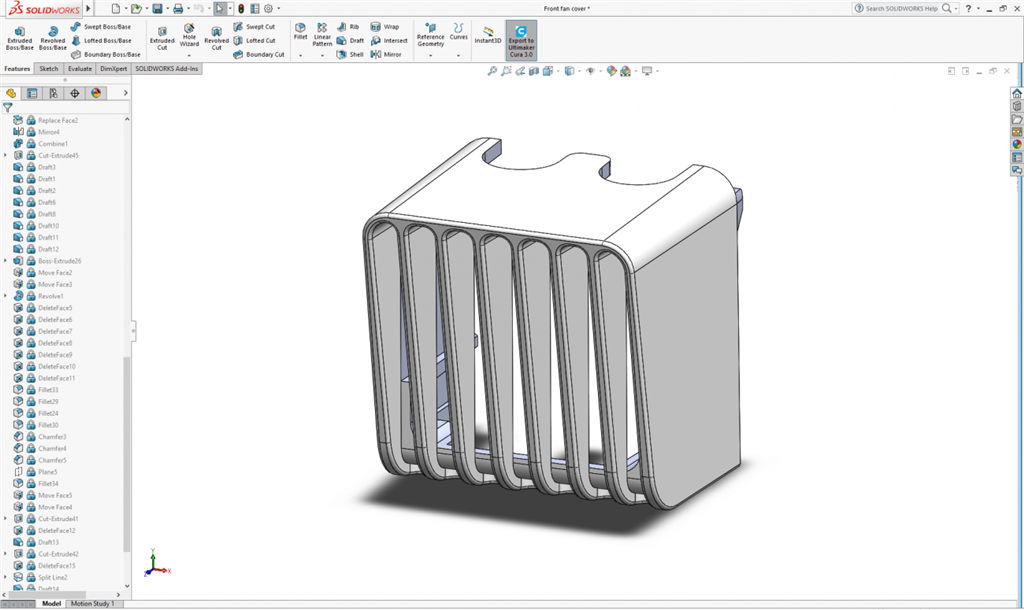
Task: Open the DisplayManager panel tab
Action: click(x=96, y=93)
